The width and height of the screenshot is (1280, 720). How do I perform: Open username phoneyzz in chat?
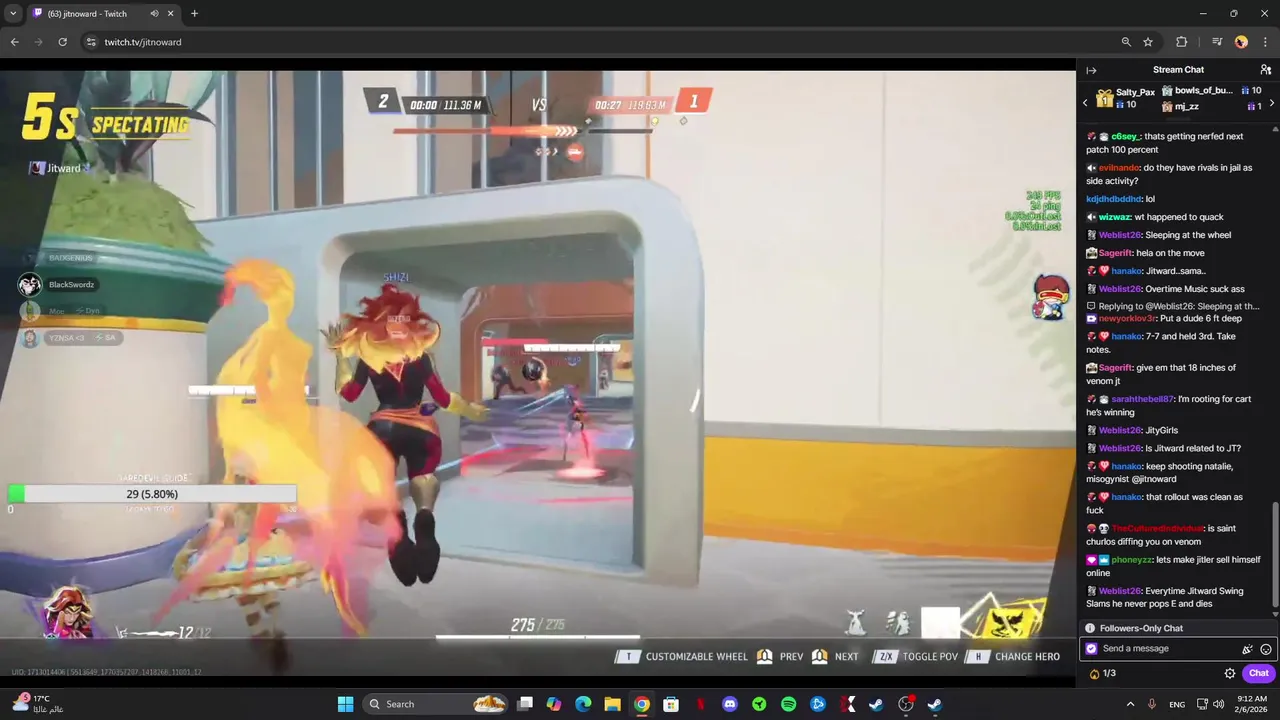pos(1132,560)
